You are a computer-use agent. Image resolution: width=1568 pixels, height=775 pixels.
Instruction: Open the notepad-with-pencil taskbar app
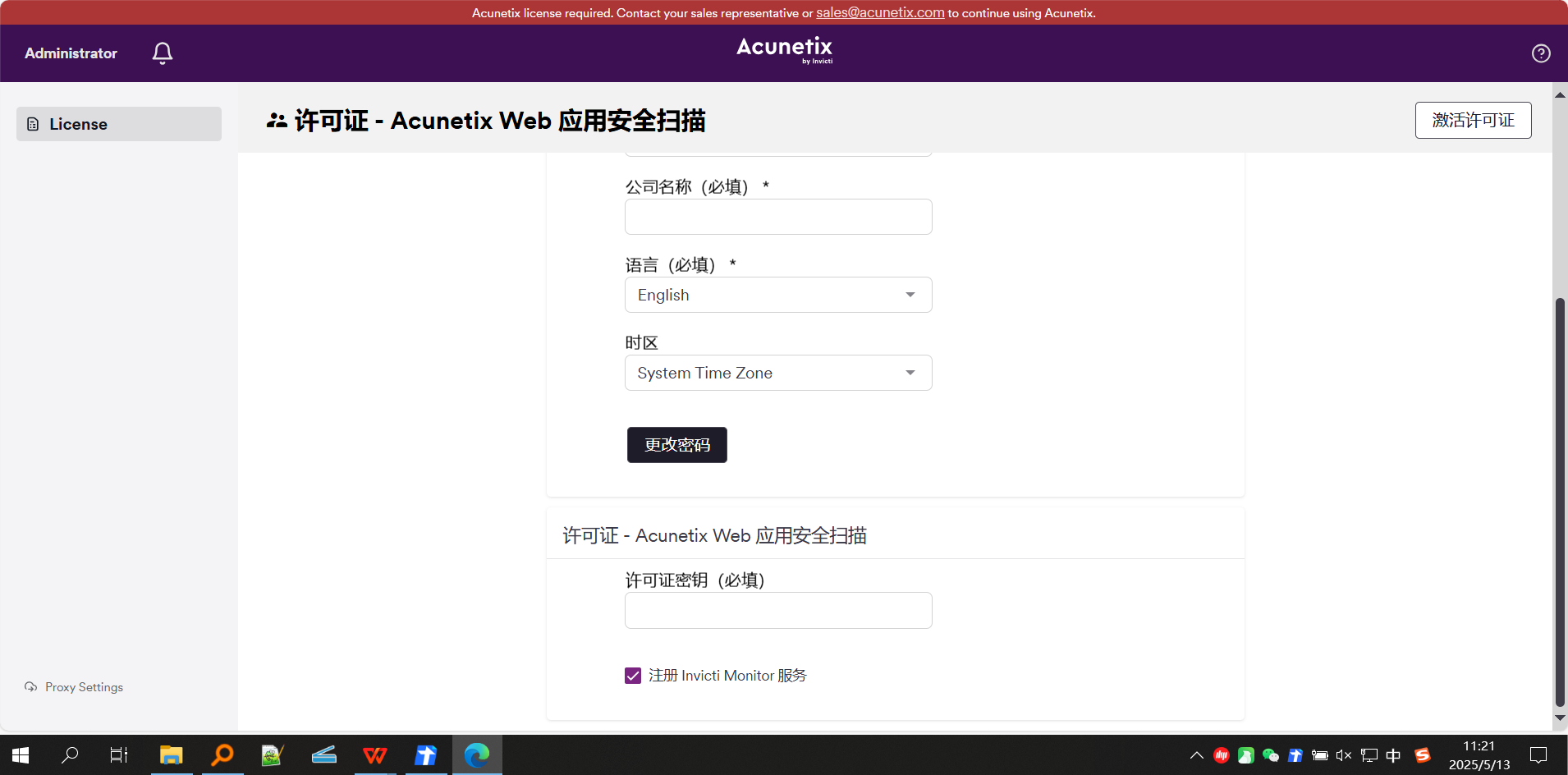click(x=273, y=755)
